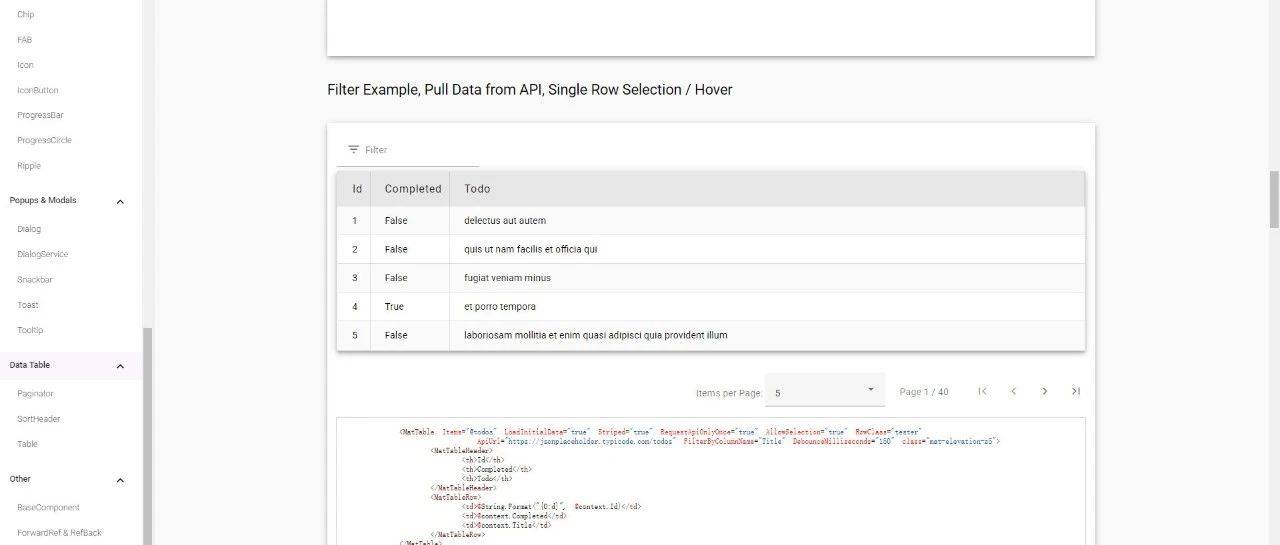Click sidebar vertical scrollbar thumb

(x=147, y=436)
